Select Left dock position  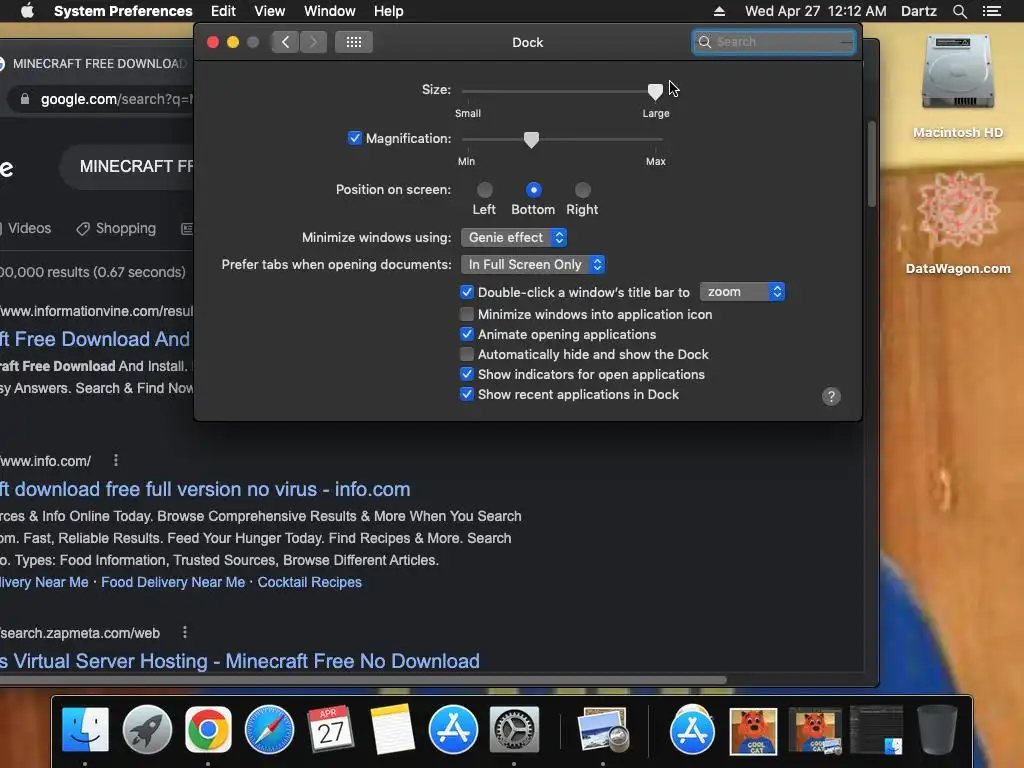[484, 190]
